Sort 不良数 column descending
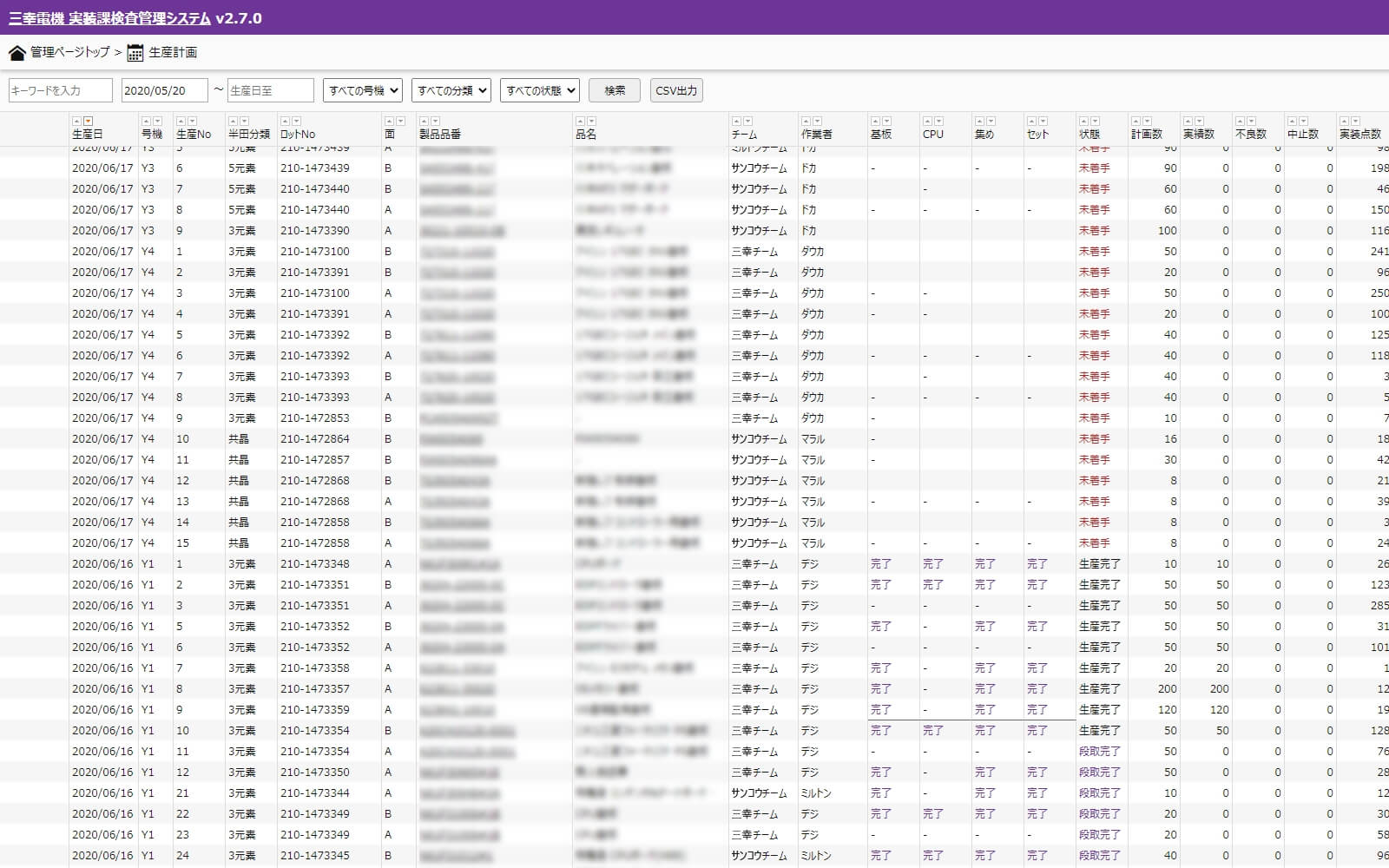 pos(1251,122)
